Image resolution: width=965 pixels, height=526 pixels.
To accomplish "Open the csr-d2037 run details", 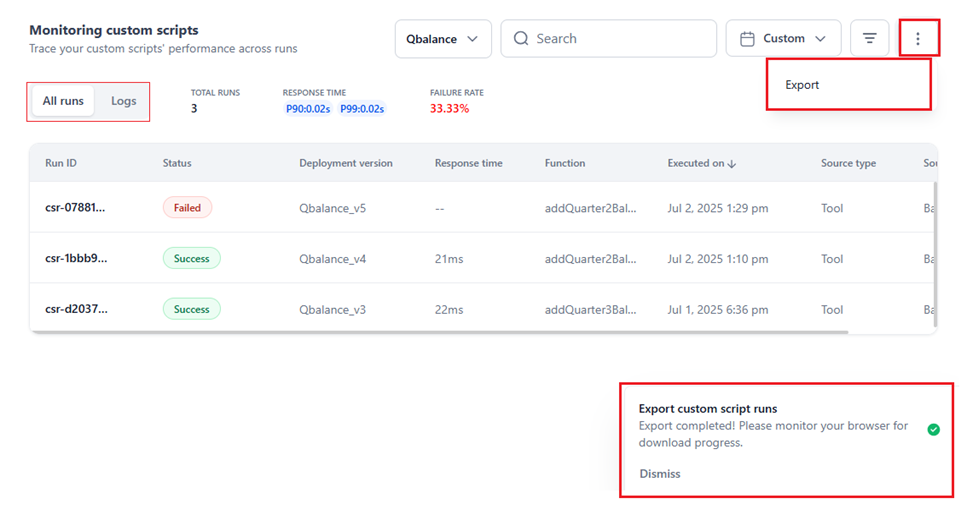I will click(x=75, y=309).
